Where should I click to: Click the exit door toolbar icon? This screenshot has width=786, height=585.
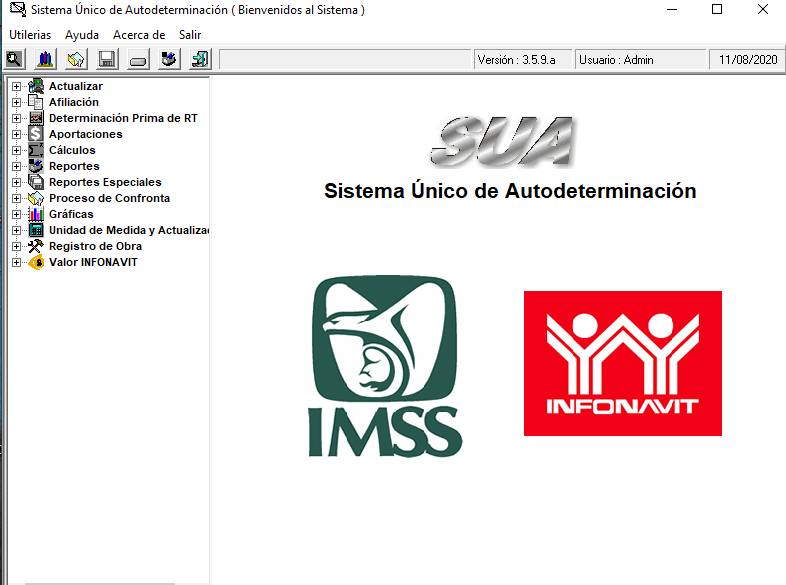[200, 60]
